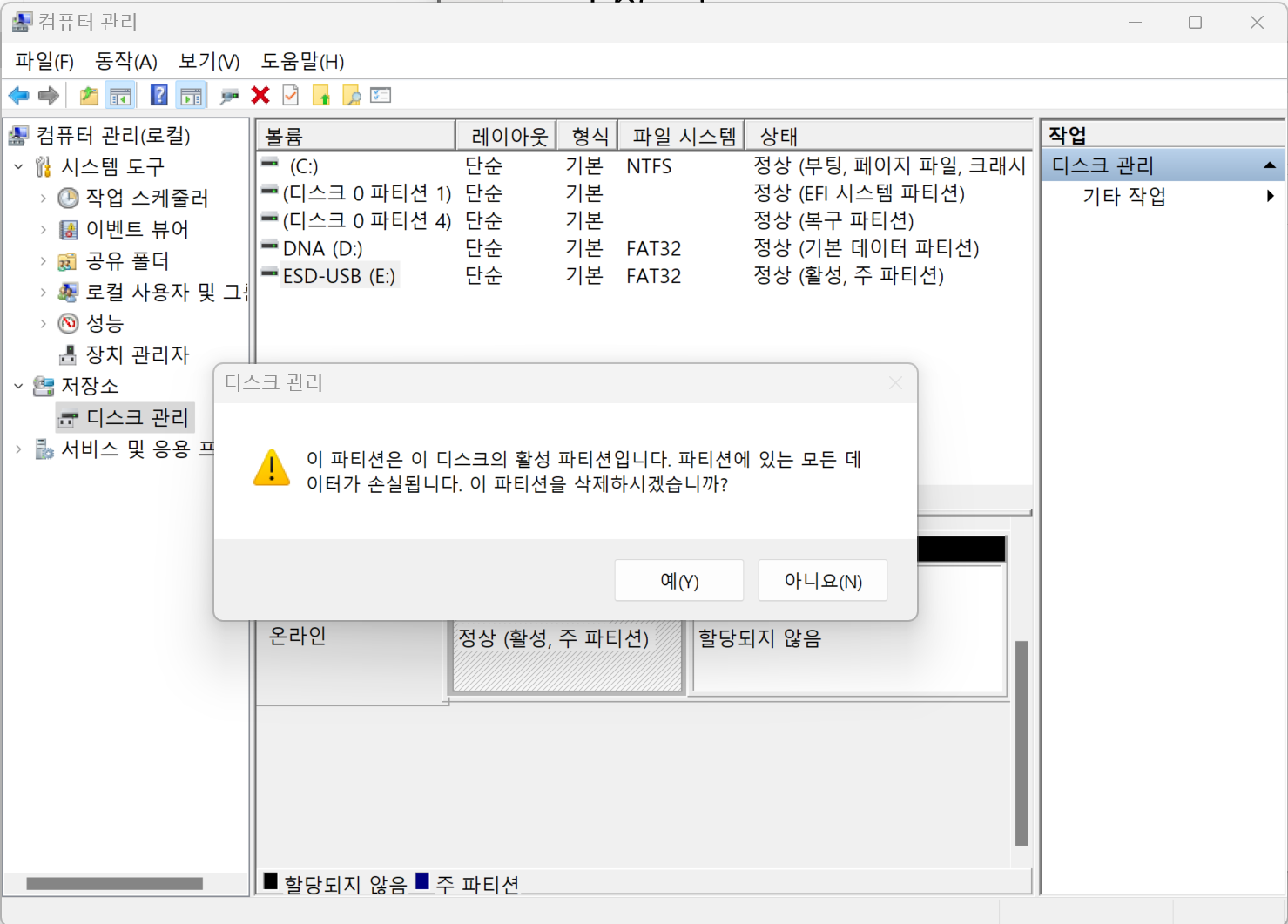The width and height of the screenshot is (1288, 924).
Task: Select the ESD-USB (E:) volume row
Action: [644, 276]
